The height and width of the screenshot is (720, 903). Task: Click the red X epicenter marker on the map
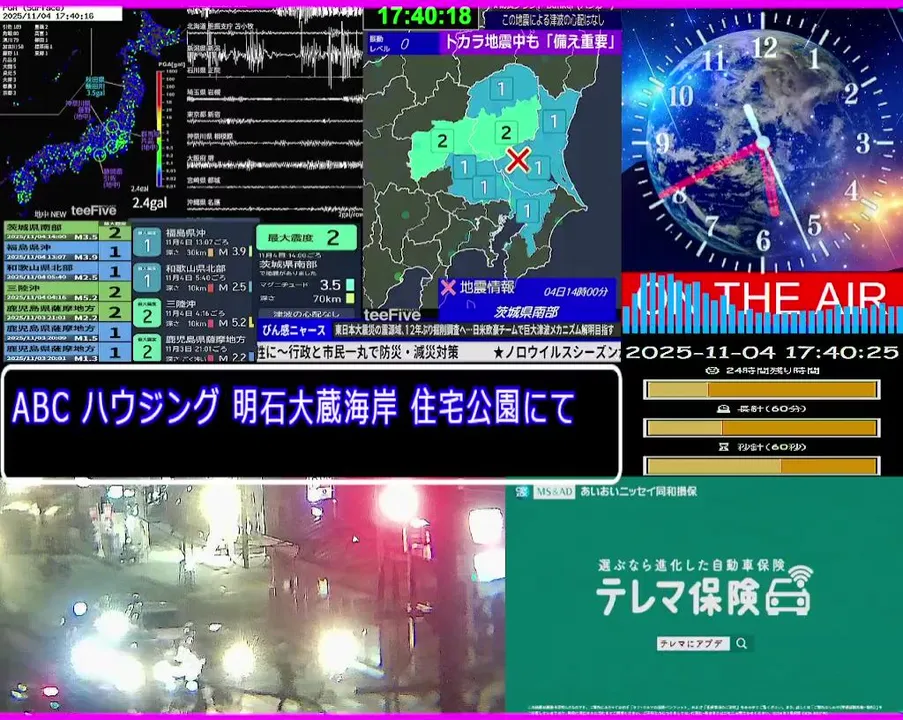point(518,159)
